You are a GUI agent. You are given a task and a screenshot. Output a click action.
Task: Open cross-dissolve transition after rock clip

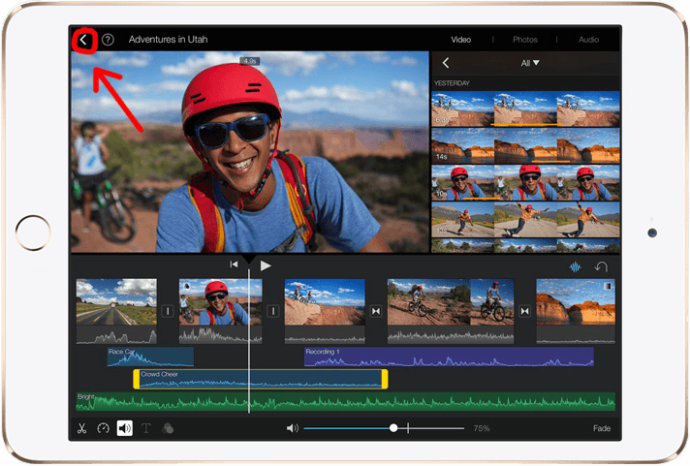[x=376, y=311]
